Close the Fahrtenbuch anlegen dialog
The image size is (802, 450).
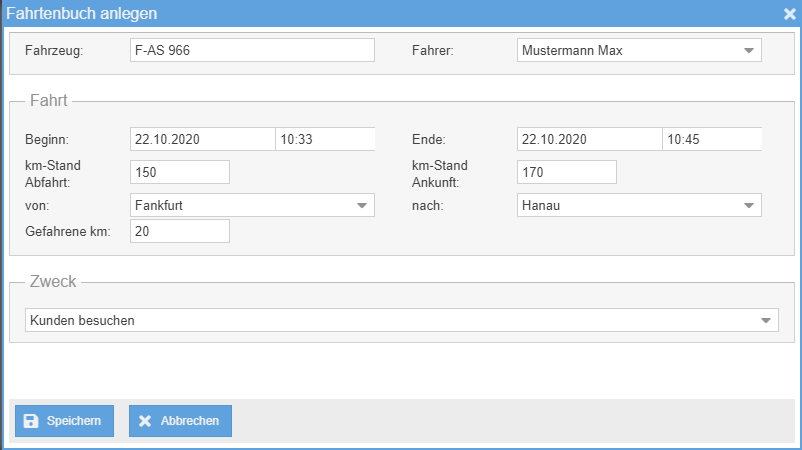coord(789,14)
